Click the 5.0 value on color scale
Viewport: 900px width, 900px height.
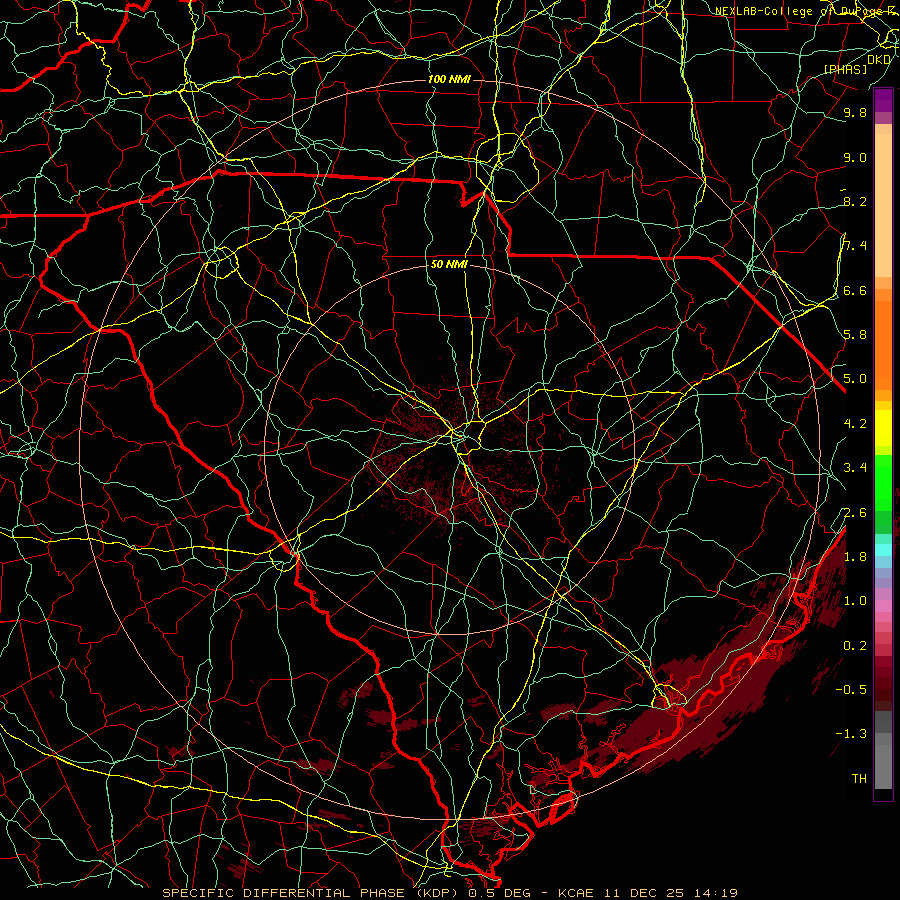(x=855, y=379)
